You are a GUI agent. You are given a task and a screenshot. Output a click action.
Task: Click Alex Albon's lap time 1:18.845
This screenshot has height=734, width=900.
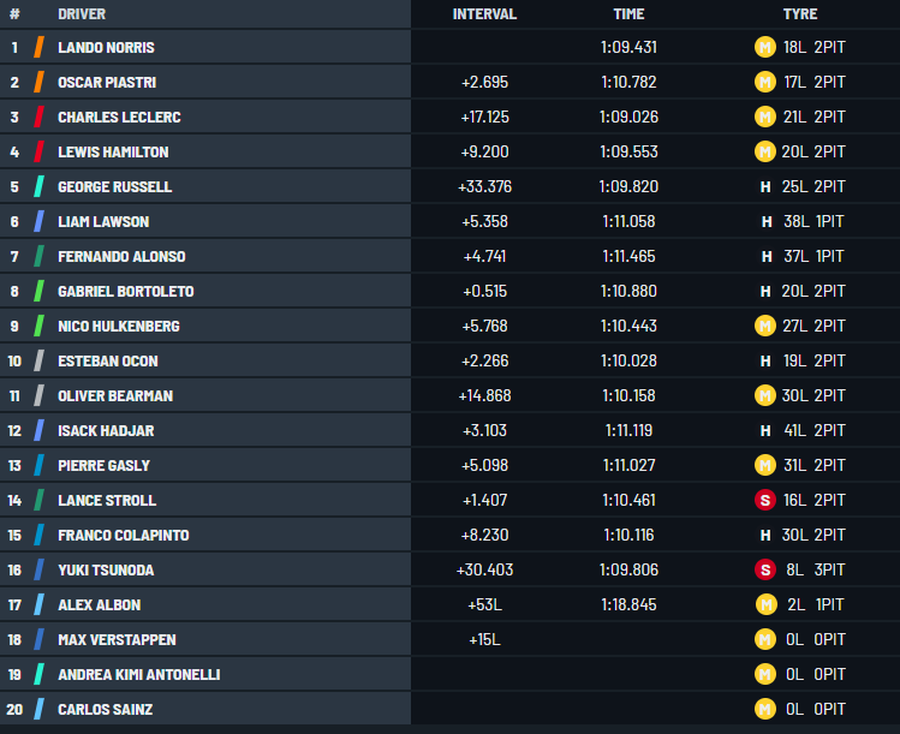629,605
